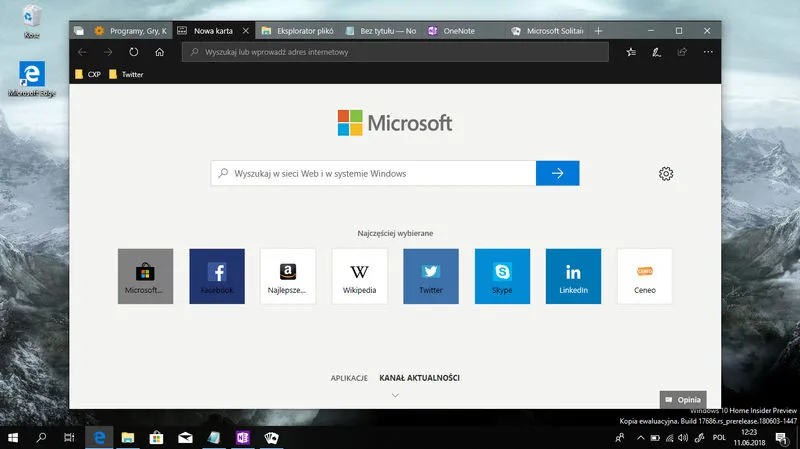Open the Favorites hub star icon

point(631,52)
